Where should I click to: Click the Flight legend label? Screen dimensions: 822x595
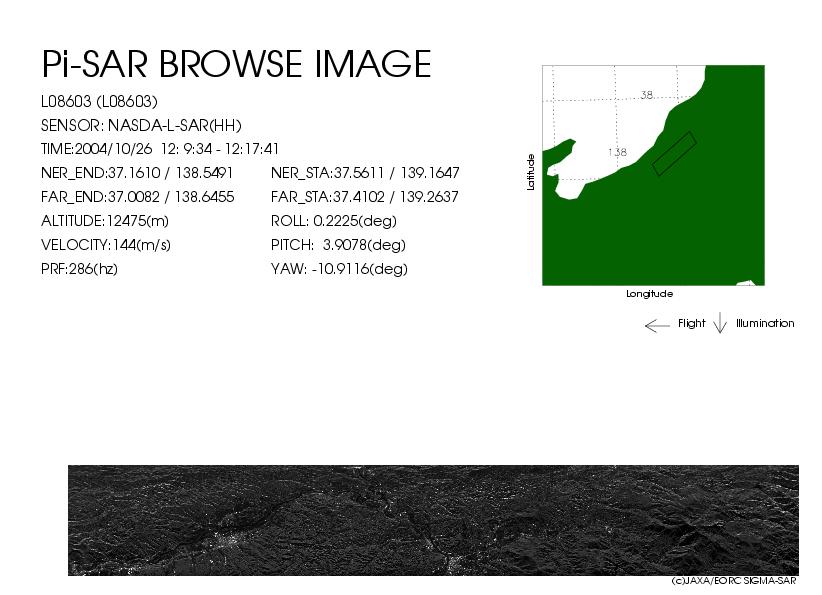pos(691,323)
